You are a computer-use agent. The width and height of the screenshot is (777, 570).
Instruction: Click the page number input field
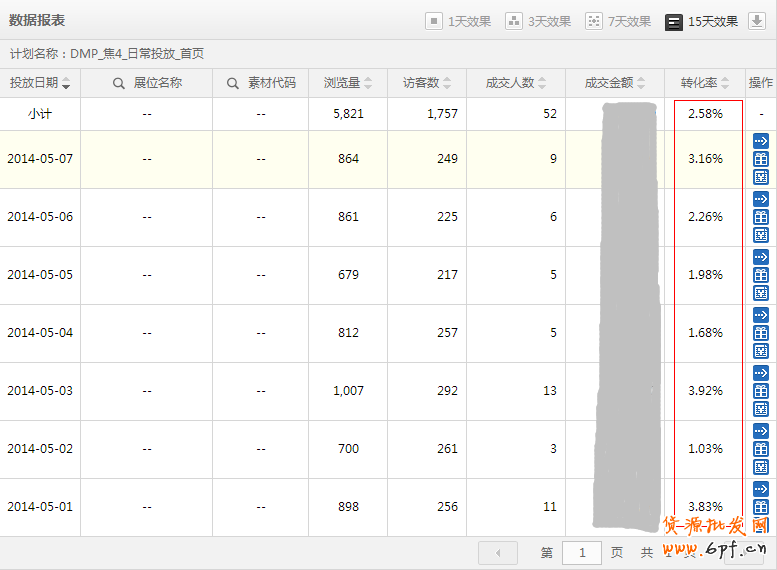(582, 552)
